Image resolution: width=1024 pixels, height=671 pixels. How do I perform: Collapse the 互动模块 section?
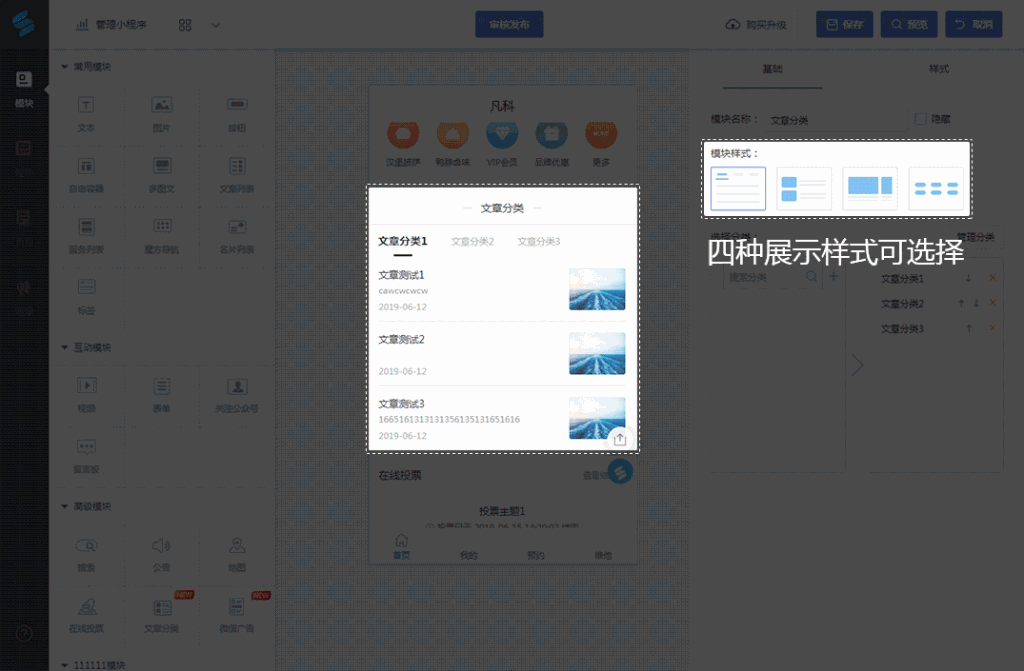pyautogui.click(x=65, y=347)
